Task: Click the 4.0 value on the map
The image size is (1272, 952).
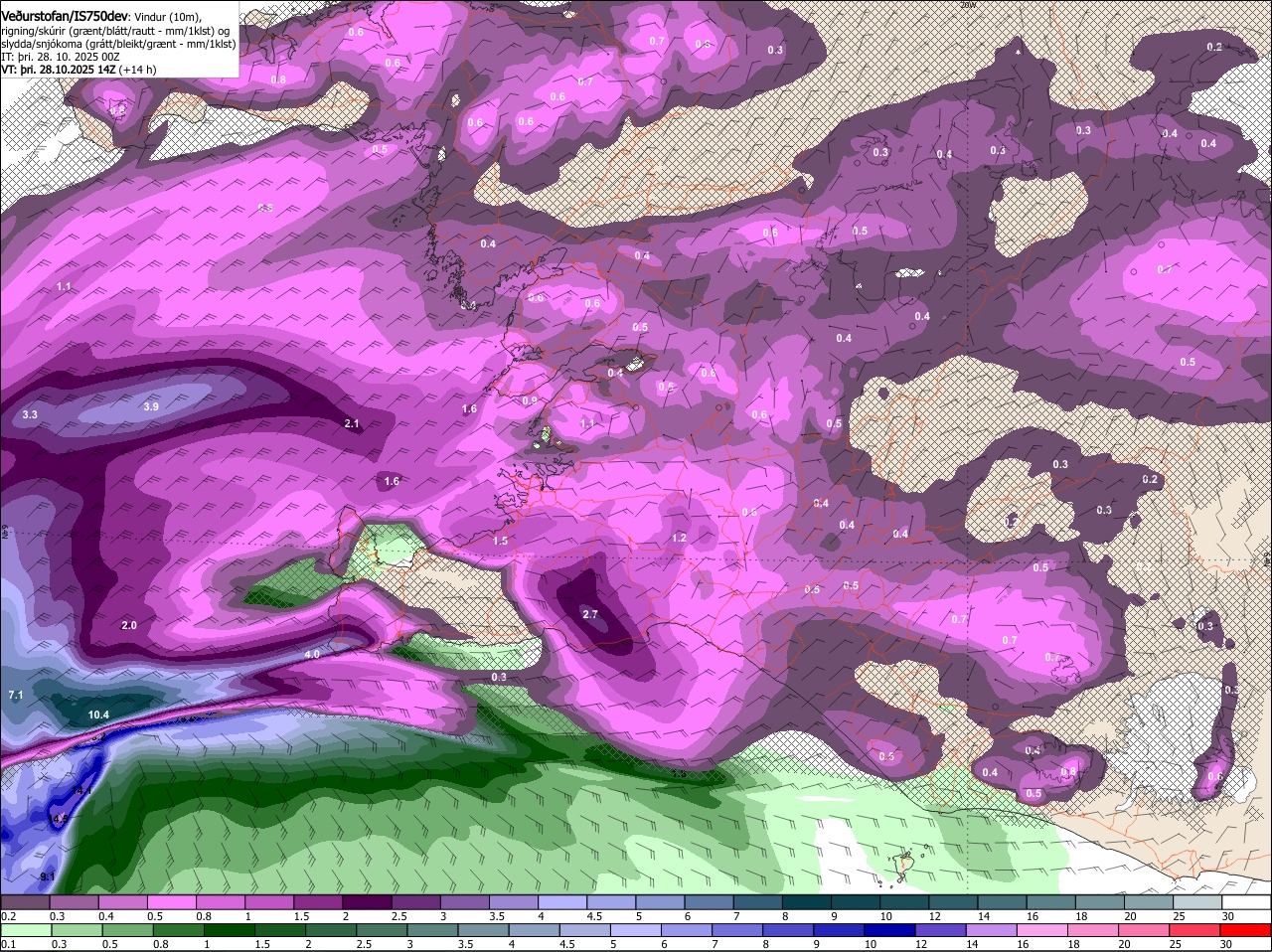Action: [x=312, y=655]
